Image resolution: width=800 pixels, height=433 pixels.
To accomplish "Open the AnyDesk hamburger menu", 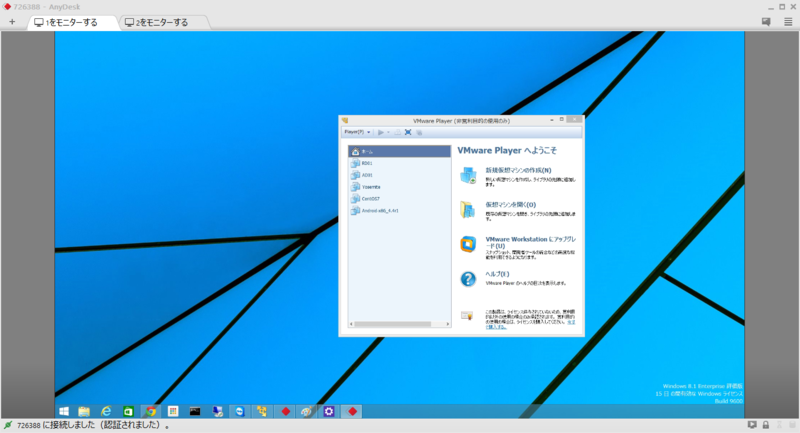I will (x=788, y=22).
